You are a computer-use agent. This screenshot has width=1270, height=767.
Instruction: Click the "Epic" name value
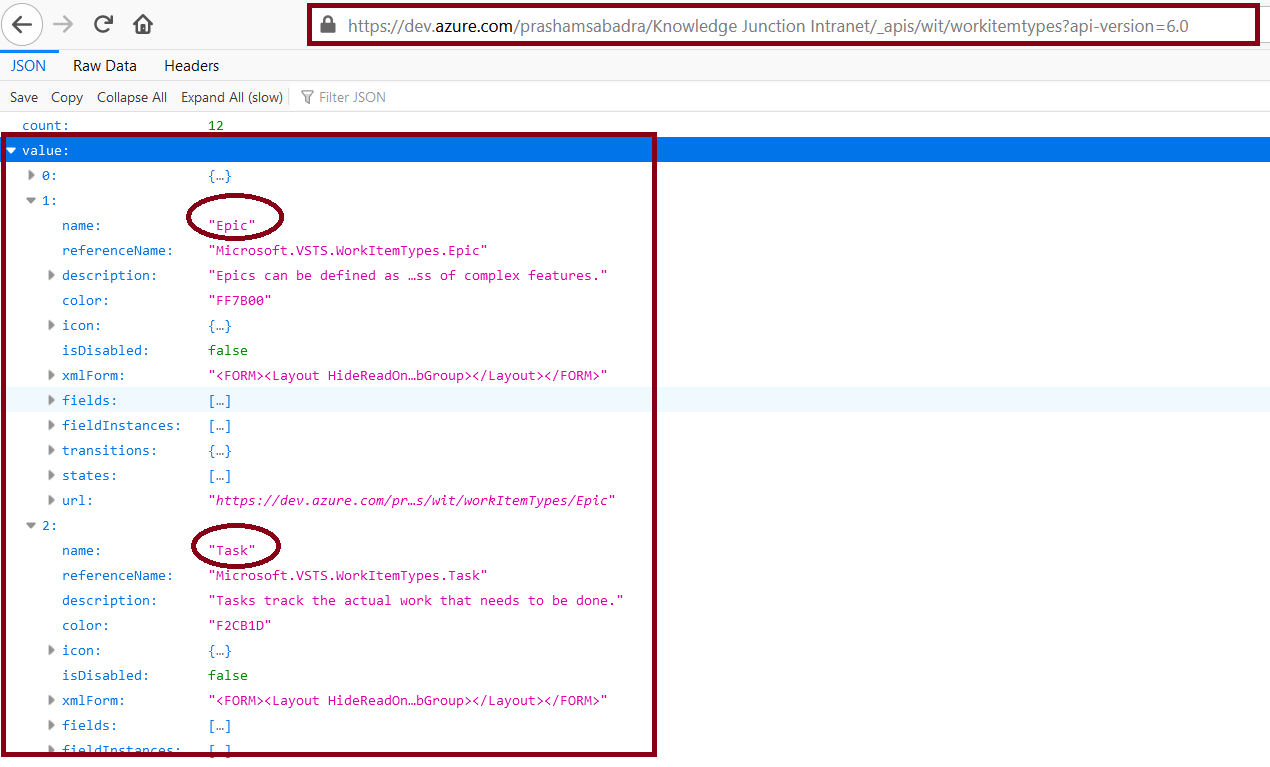click(232, 225)
